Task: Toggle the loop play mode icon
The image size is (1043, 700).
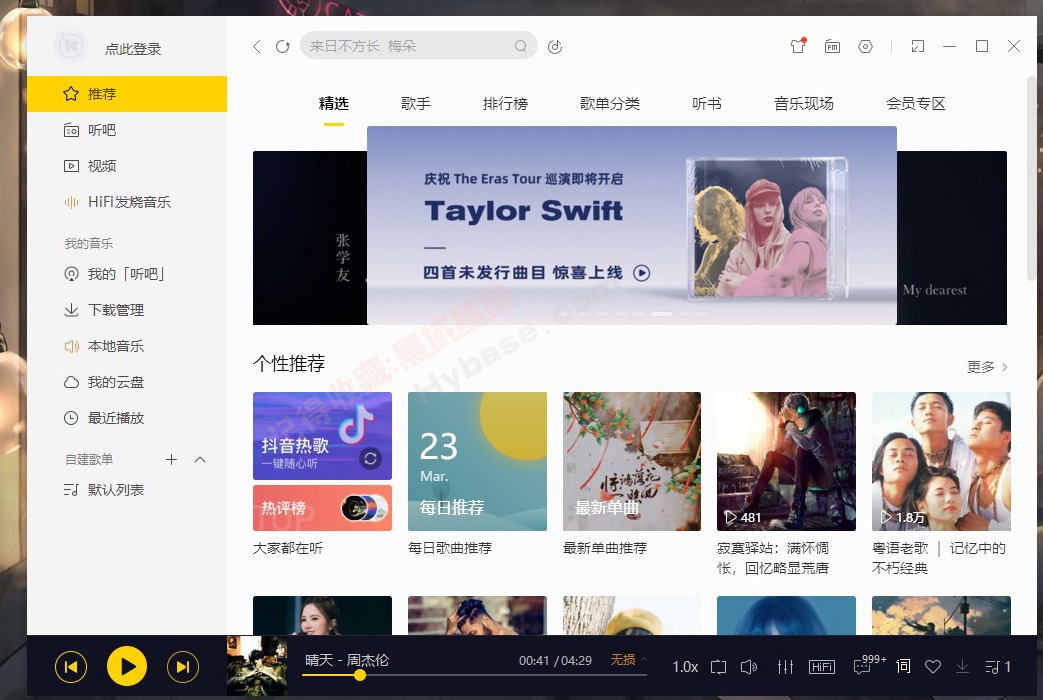Action: tap(718, 667)
